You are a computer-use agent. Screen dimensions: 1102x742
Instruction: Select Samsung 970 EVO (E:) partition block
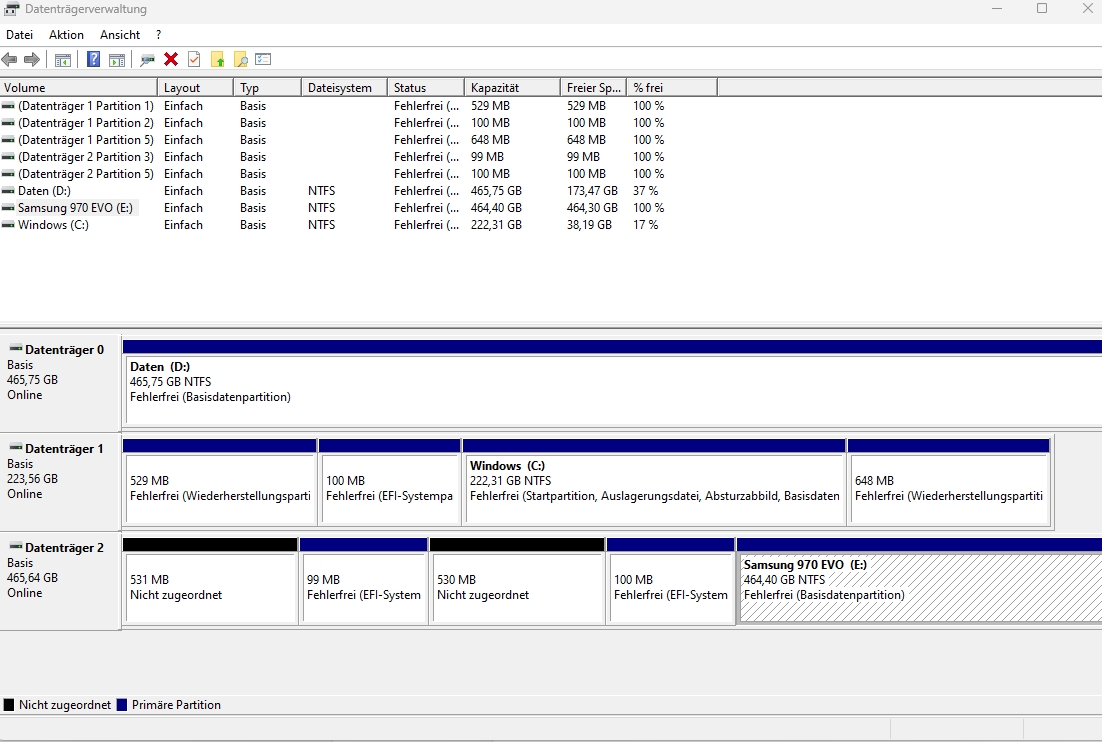(x=919, y=580)
